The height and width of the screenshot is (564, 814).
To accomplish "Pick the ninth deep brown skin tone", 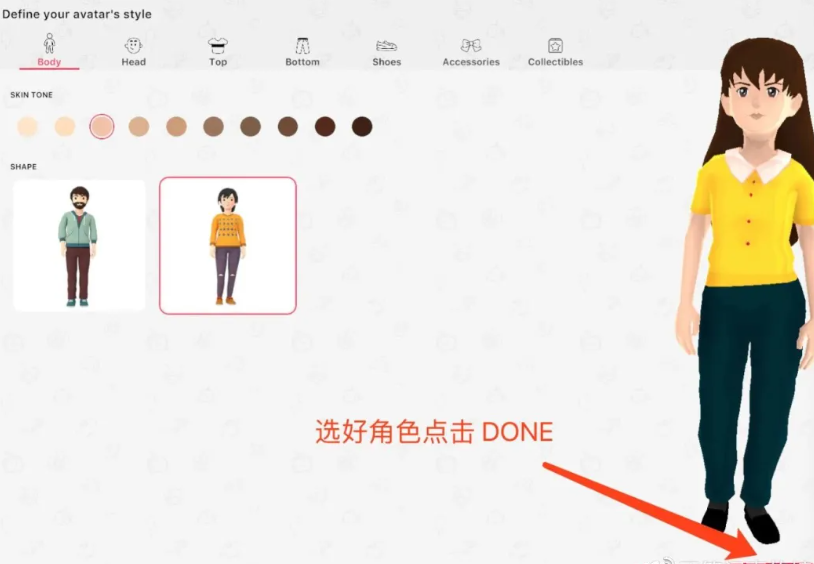I will coord(325,126).
